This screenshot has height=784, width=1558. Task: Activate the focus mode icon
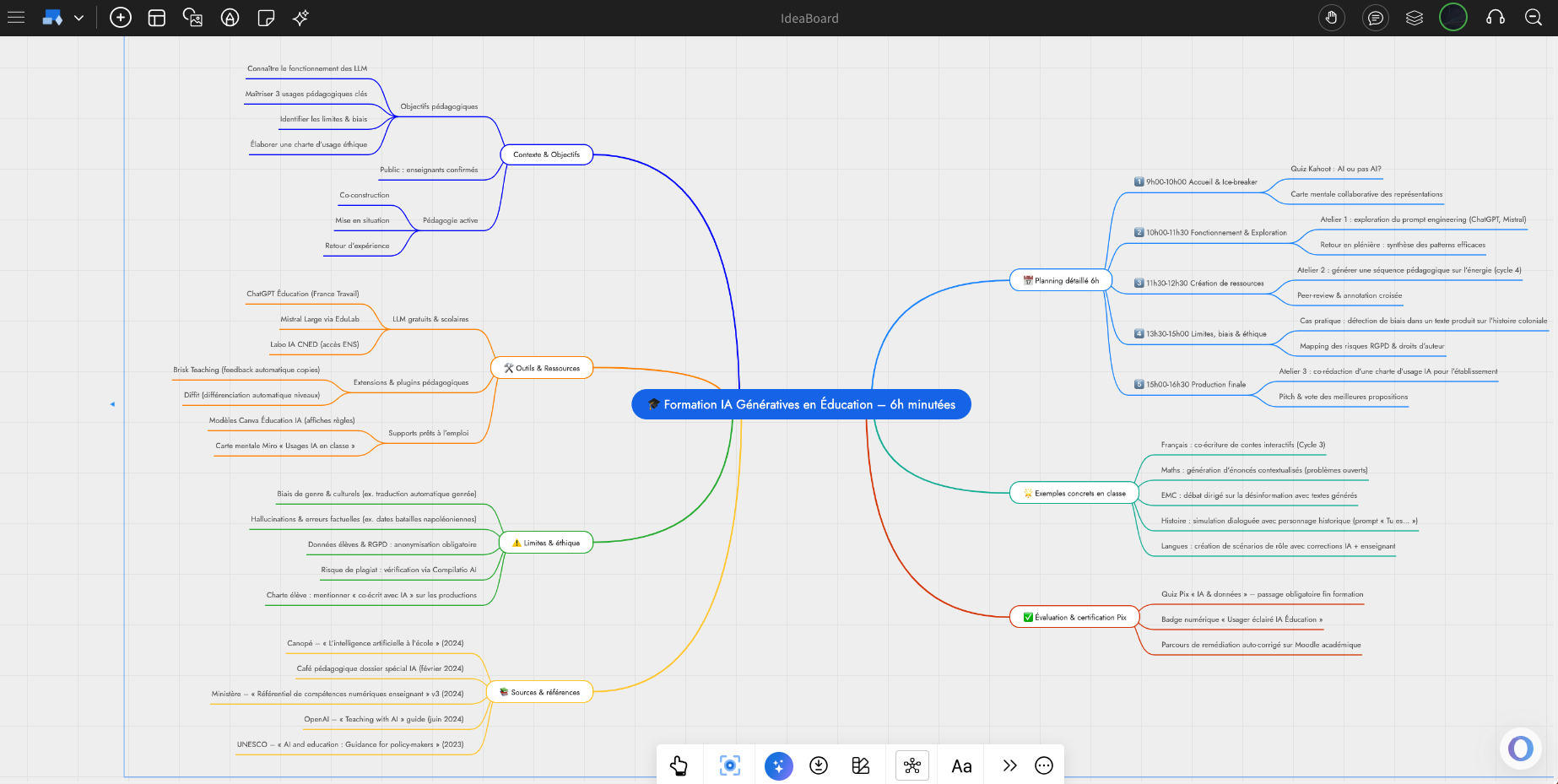pos(730,765)
